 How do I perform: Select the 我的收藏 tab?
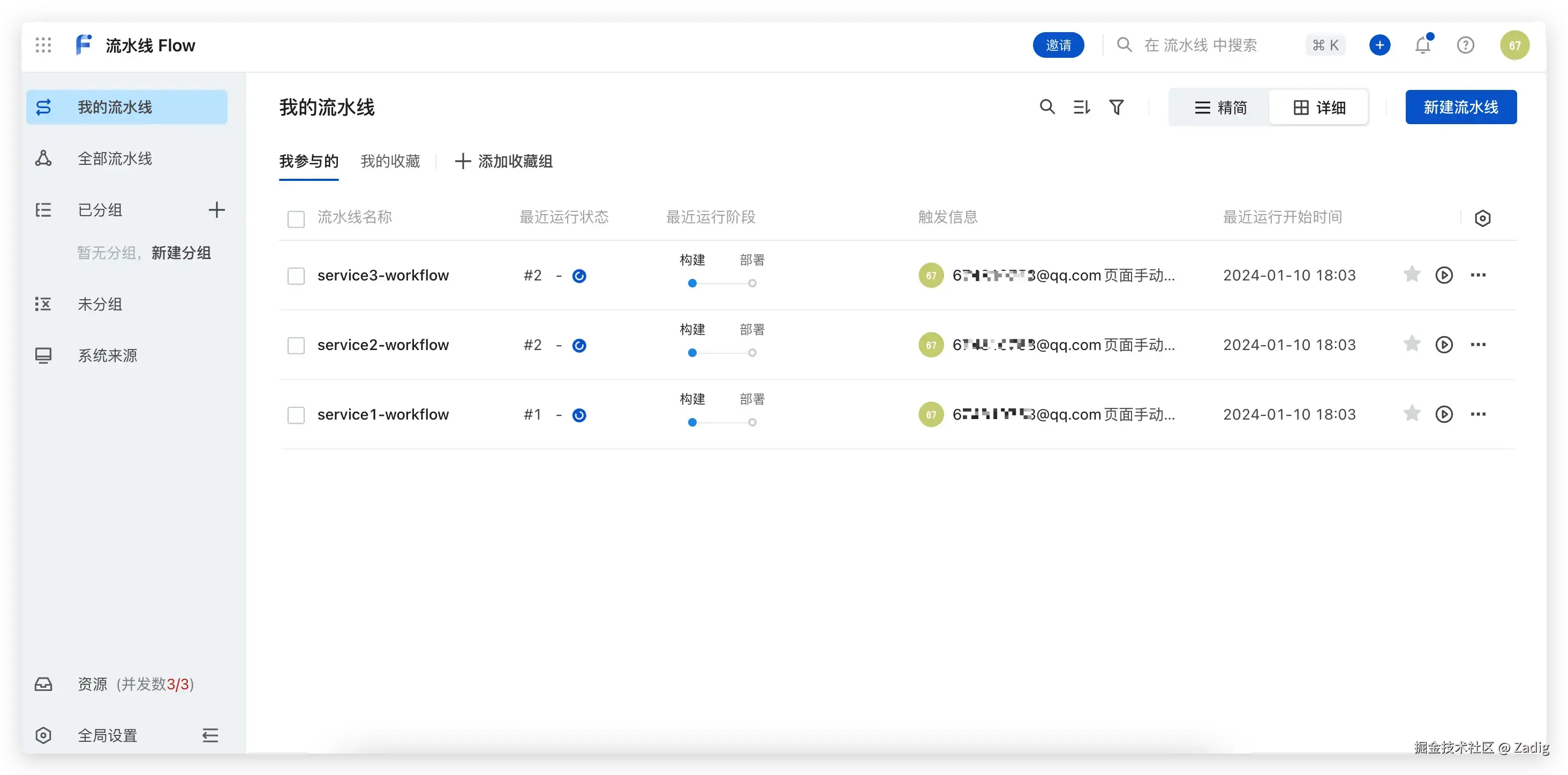click(x=390, y=161)
